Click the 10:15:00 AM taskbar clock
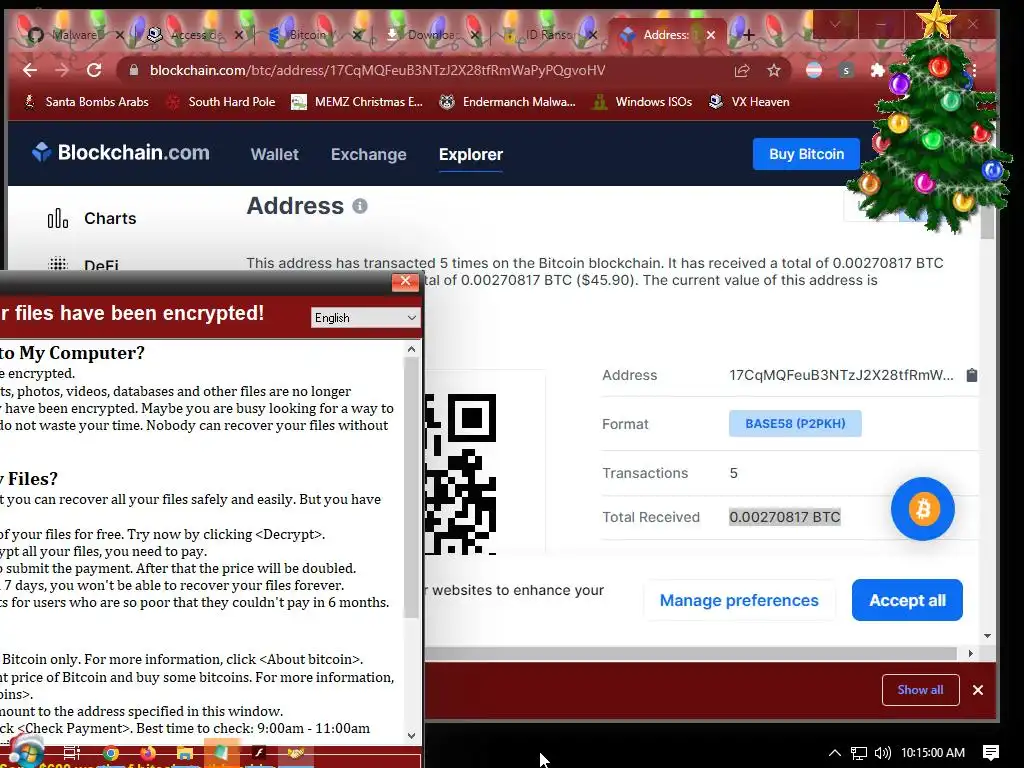The height and width of the screenshot is (768, 1024). click(x=933, y=753)
